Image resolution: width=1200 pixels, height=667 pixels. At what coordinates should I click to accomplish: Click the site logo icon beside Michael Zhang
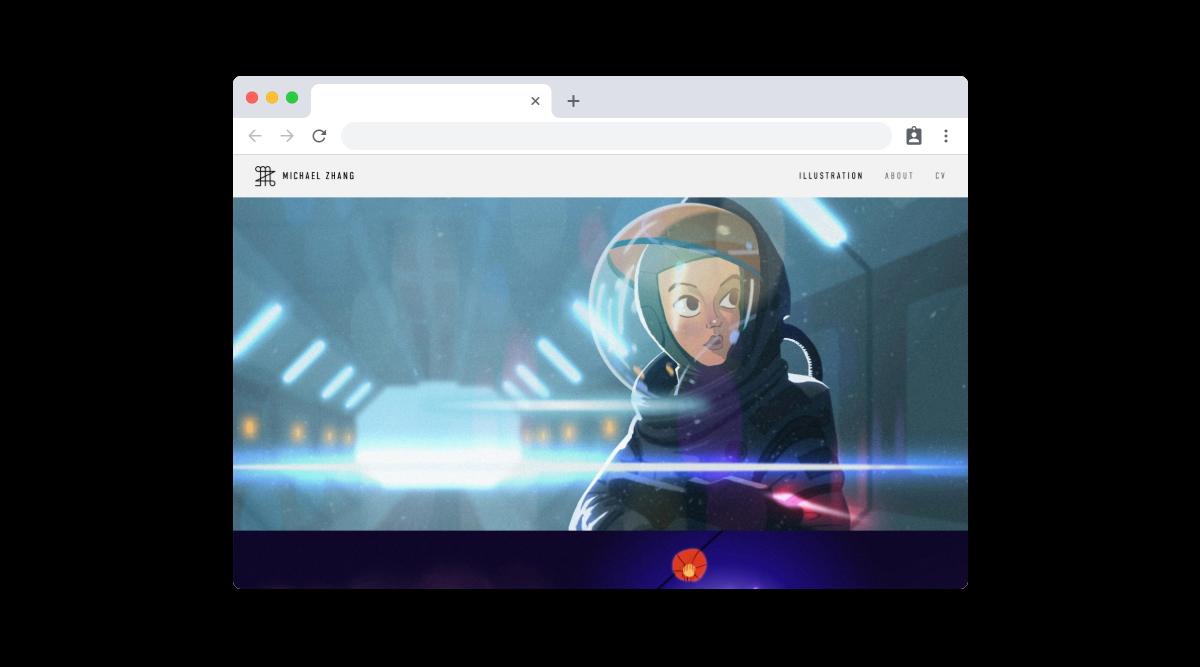pos(264,176)
